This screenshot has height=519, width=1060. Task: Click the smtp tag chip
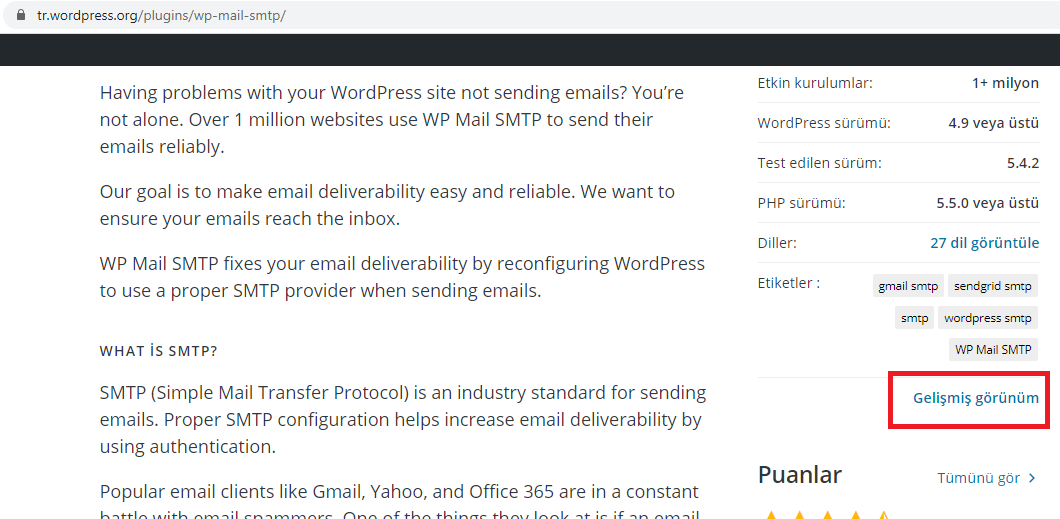click(914, 318)
